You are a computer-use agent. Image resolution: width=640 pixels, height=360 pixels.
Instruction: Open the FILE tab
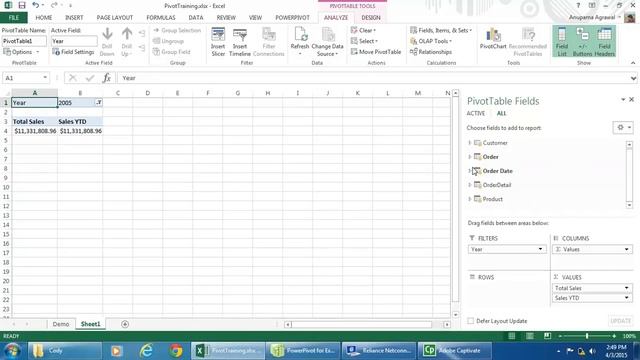(13, 18)
